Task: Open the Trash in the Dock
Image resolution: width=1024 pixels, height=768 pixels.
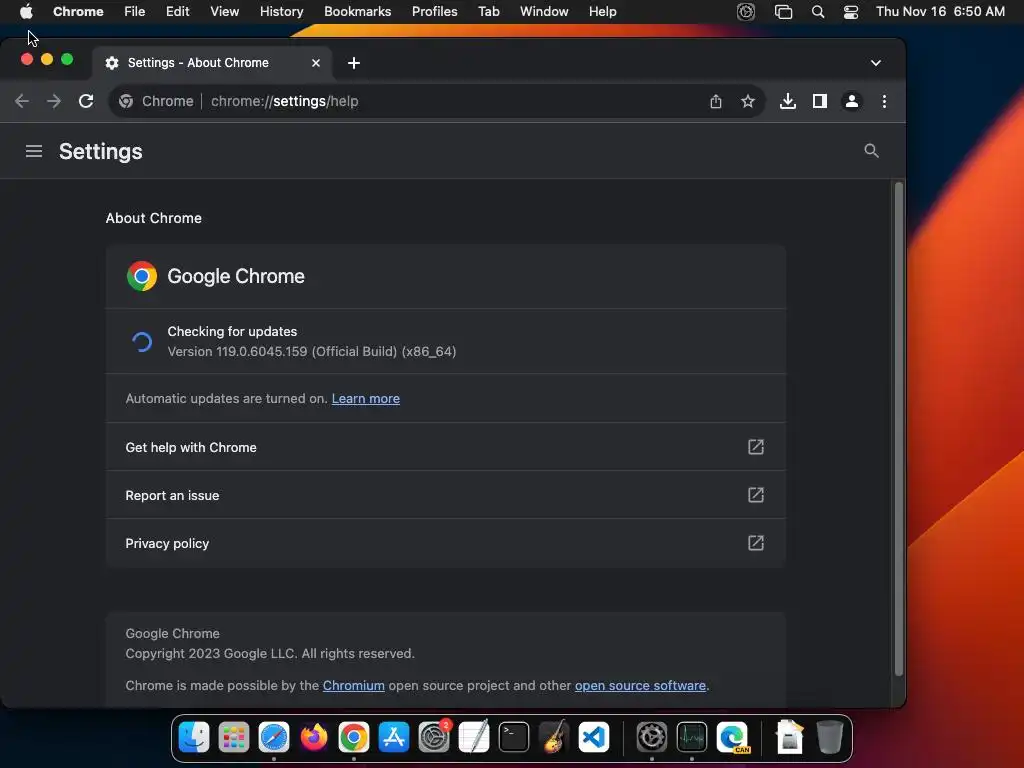Action: coord(829,737)
